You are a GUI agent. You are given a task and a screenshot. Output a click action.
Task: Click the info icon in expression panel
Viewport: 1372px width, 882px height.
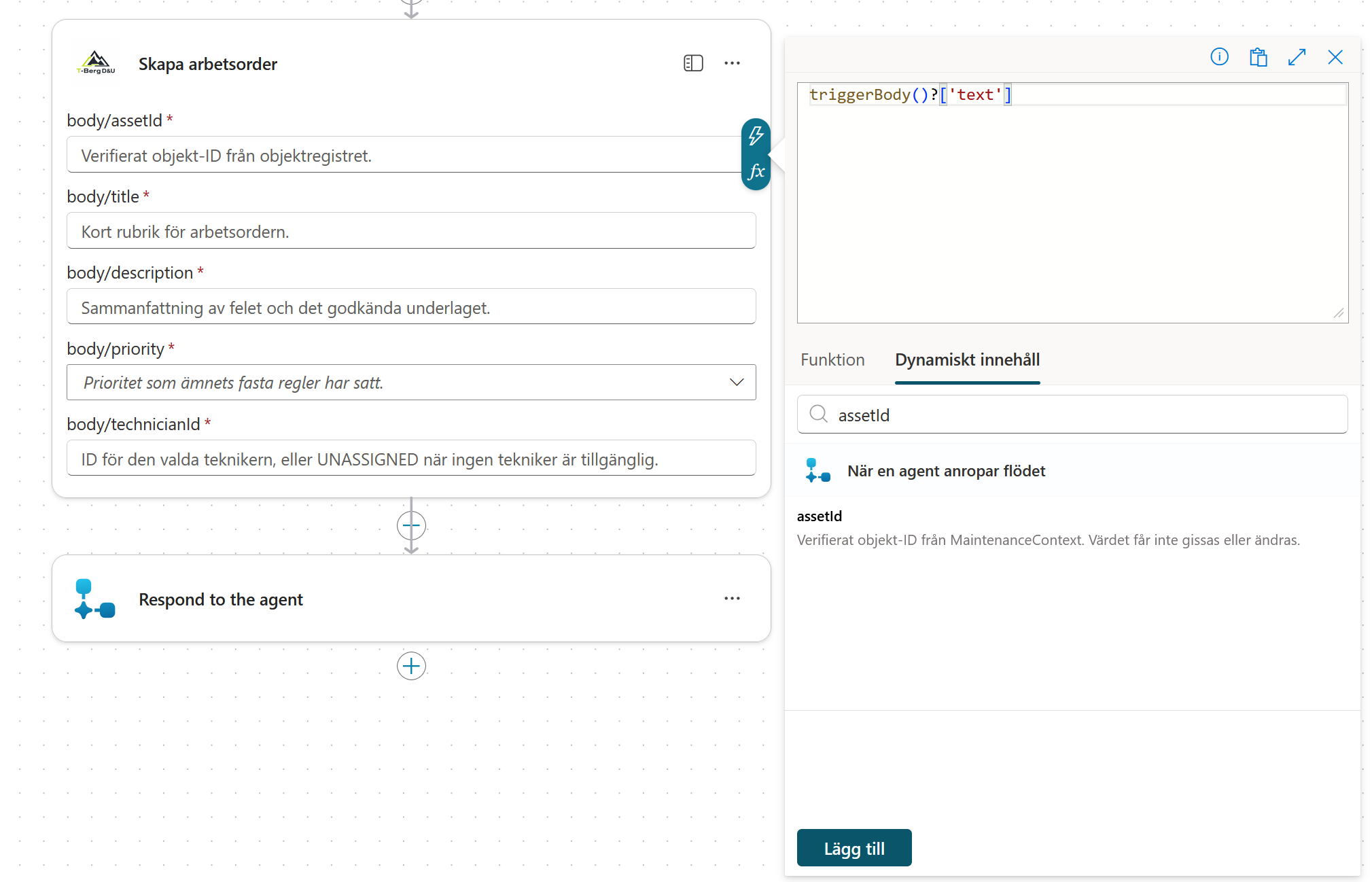point(1219,57)
